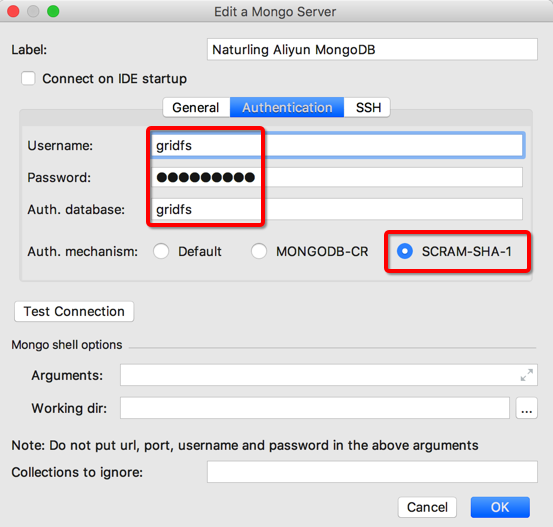Viewport: 553px width, 527px height.
Task: Select the Default auth mechanism radio
Action: click(x=161, y=252)
